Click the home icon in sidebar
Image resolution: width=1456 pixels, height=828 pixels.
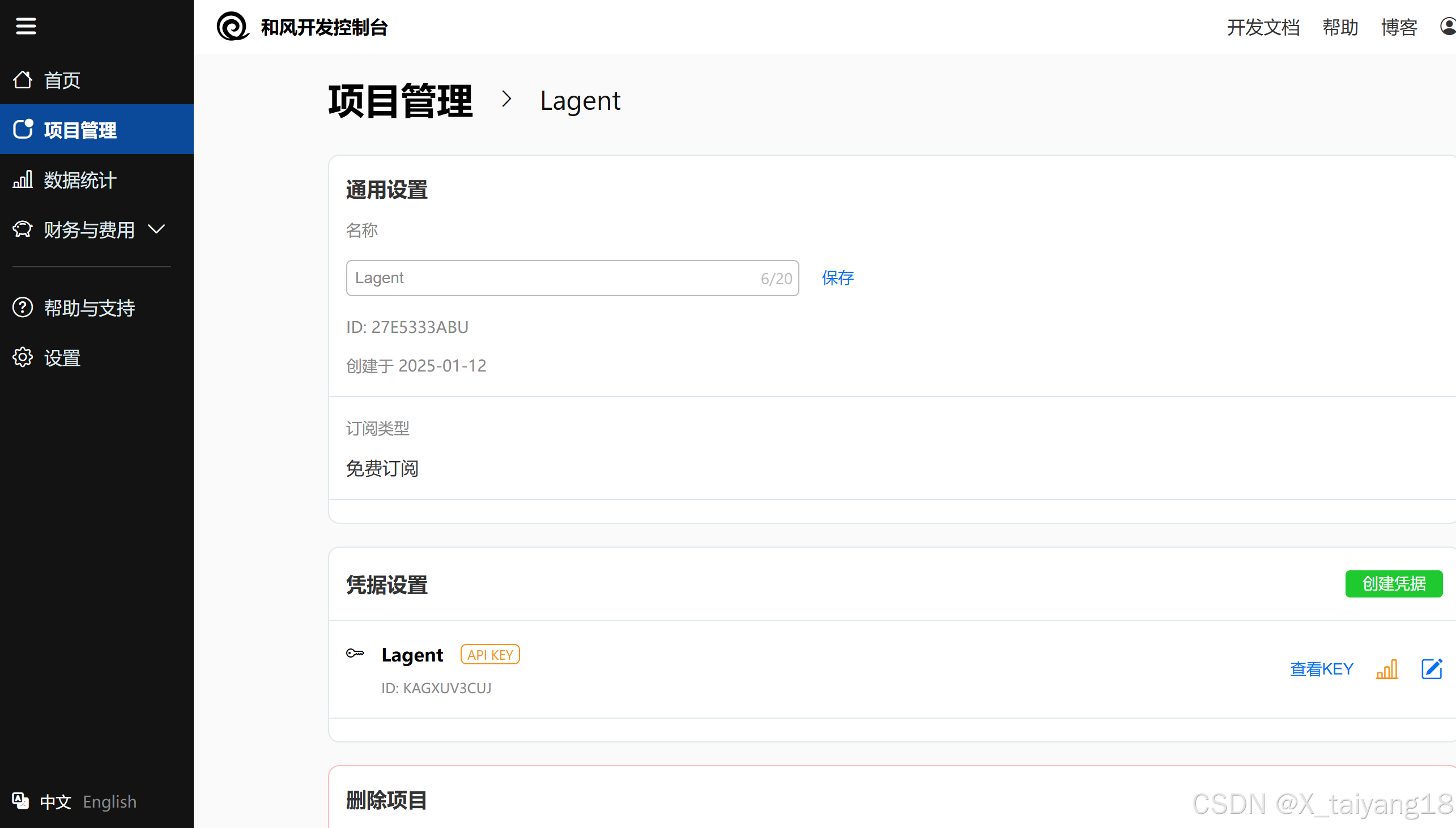point(23,80)
